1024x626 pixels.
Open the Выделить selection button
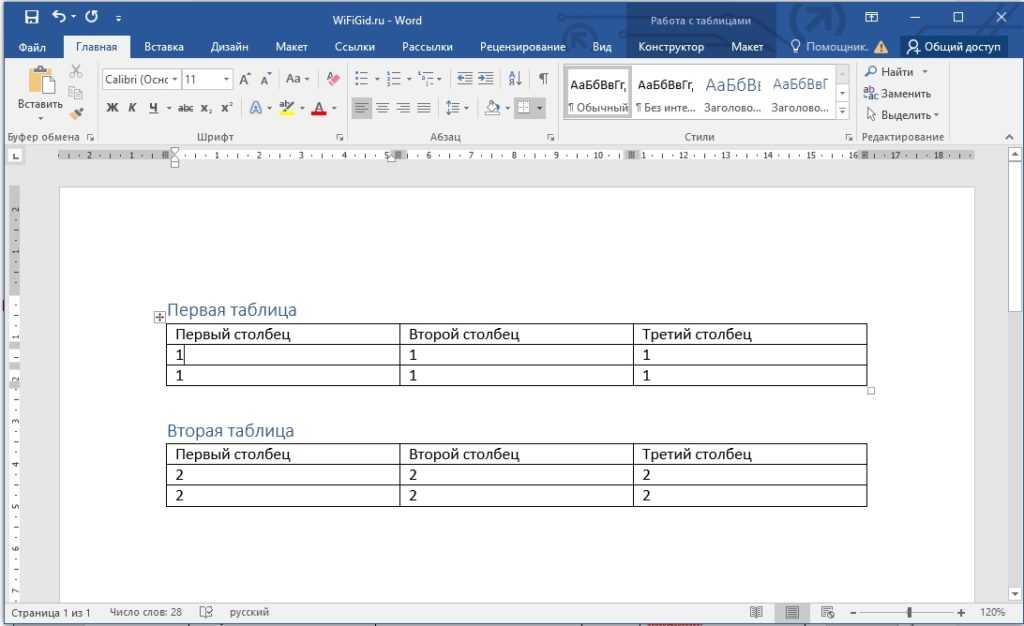[902, 115]
